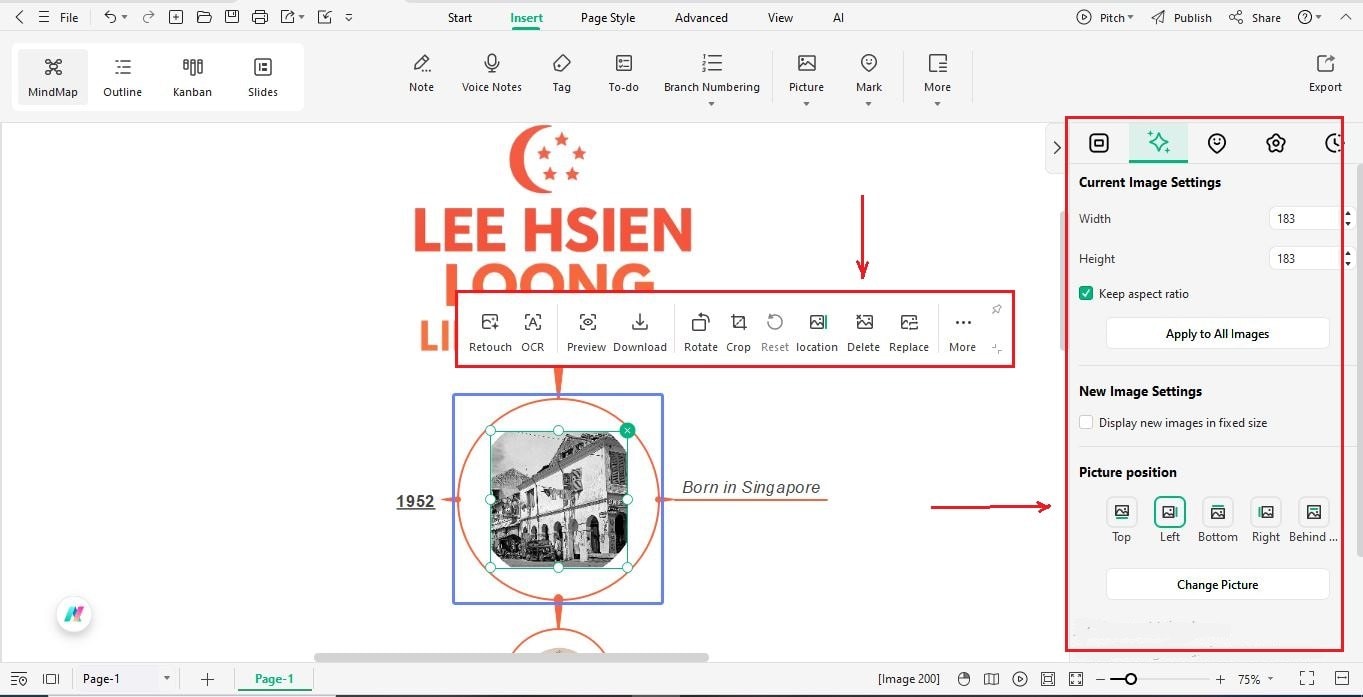Click the Undo arrow
1363x697 pixels.
click(110, 17)
